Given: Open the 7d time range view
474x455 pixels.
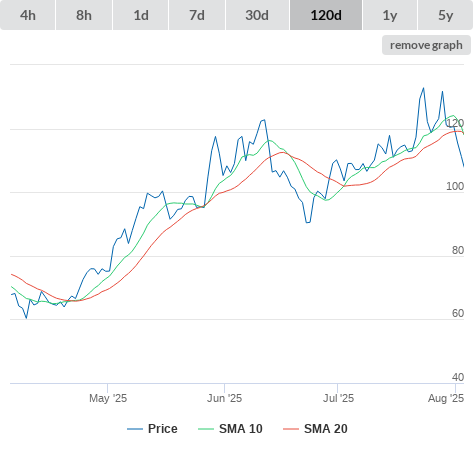Looking at the screenshot, I should [197, 15].
